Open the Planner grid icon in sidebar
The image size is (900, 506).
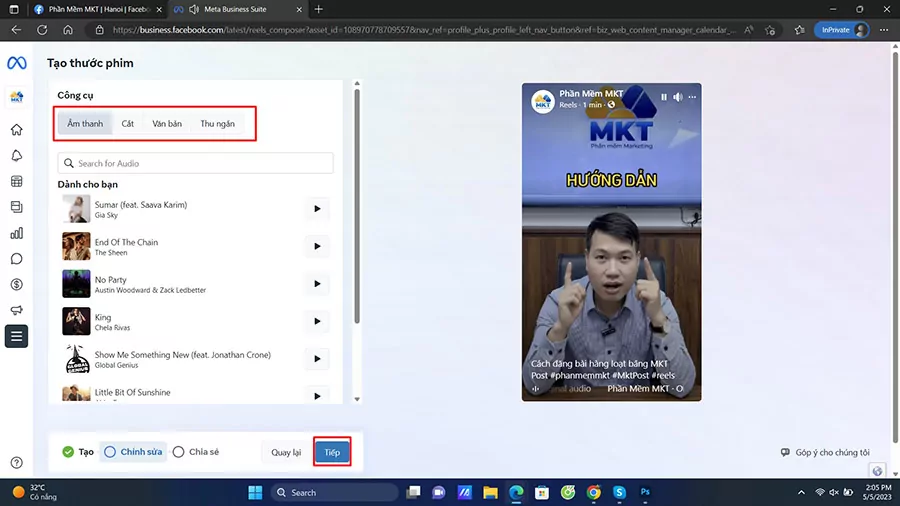coord(17,181)
